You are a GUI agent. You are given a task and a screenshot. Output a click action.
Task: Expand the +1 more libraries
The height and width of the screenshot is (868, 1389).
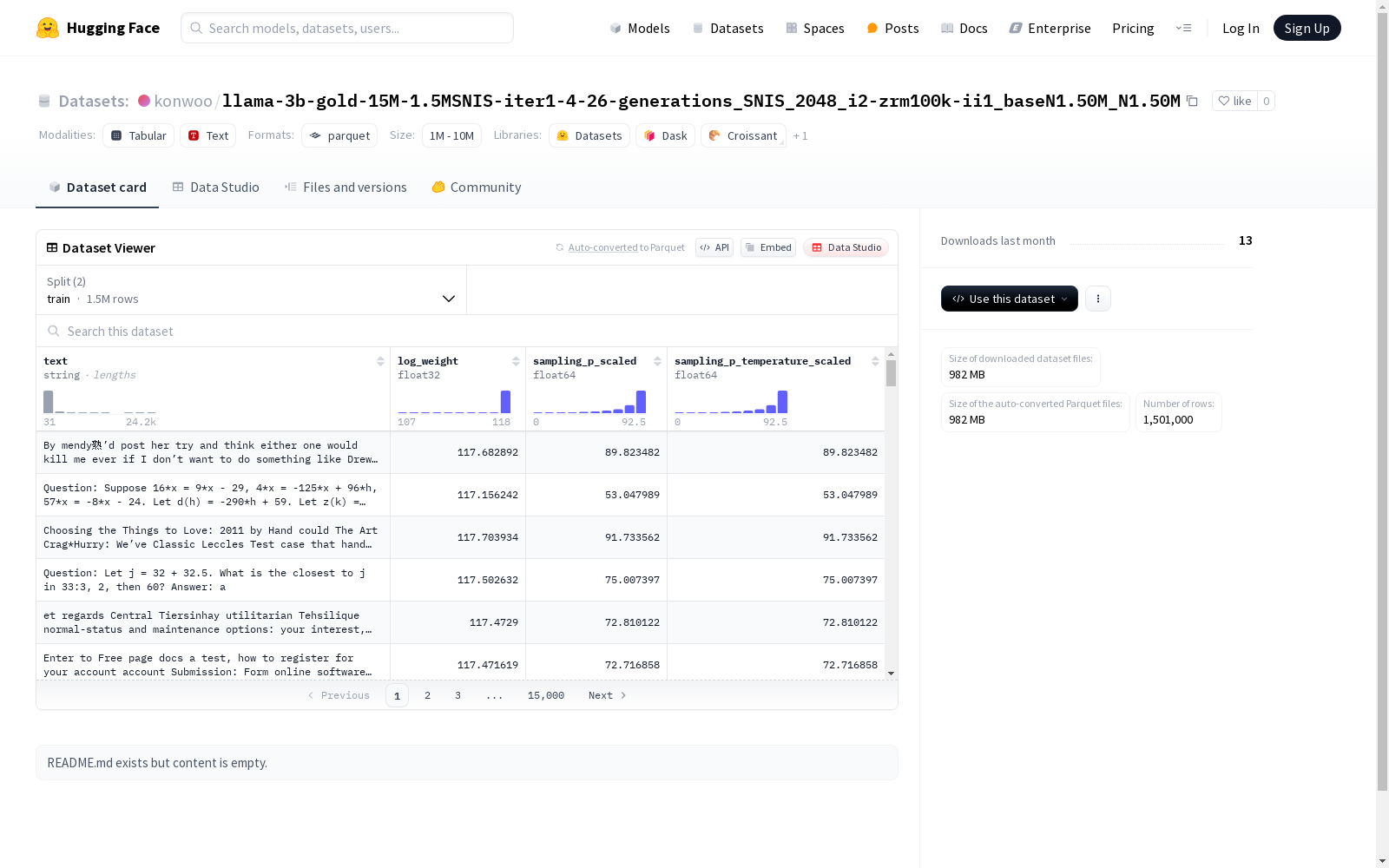(800, 135)
